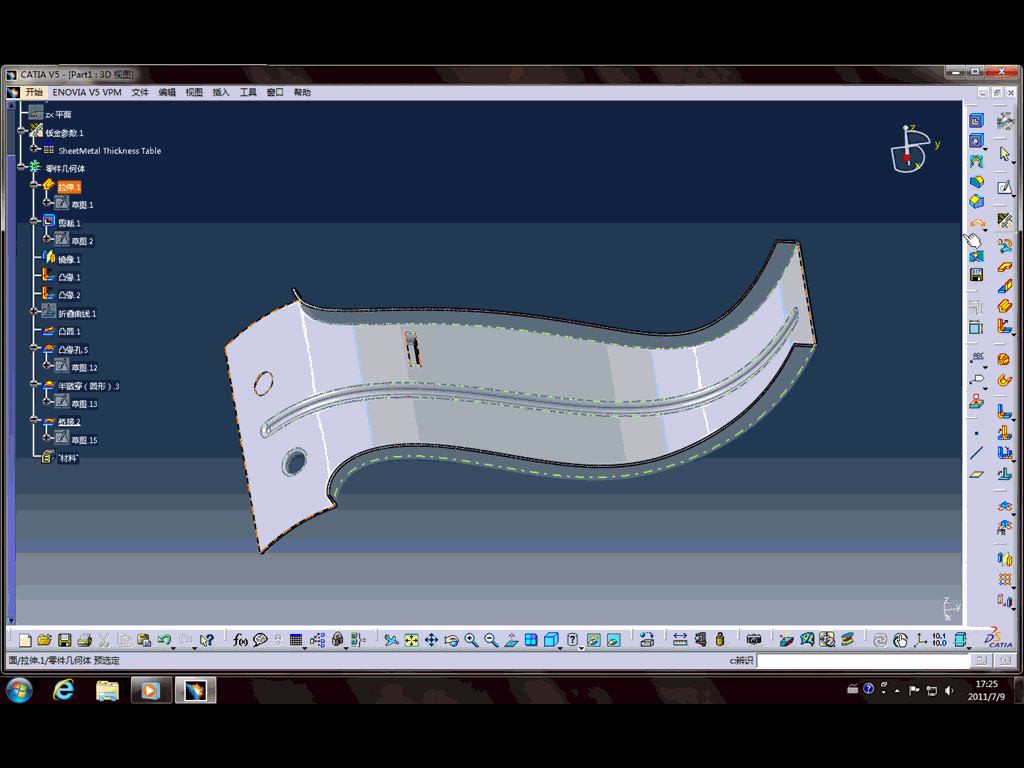Open the 工具 menu
Viewport: 1024px width, 768px height.
248,93
